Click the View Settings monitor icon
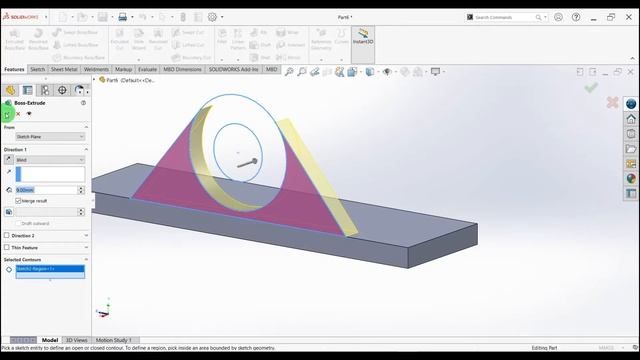The height and width of the screenshot is (360, 640). coord(436,72)
